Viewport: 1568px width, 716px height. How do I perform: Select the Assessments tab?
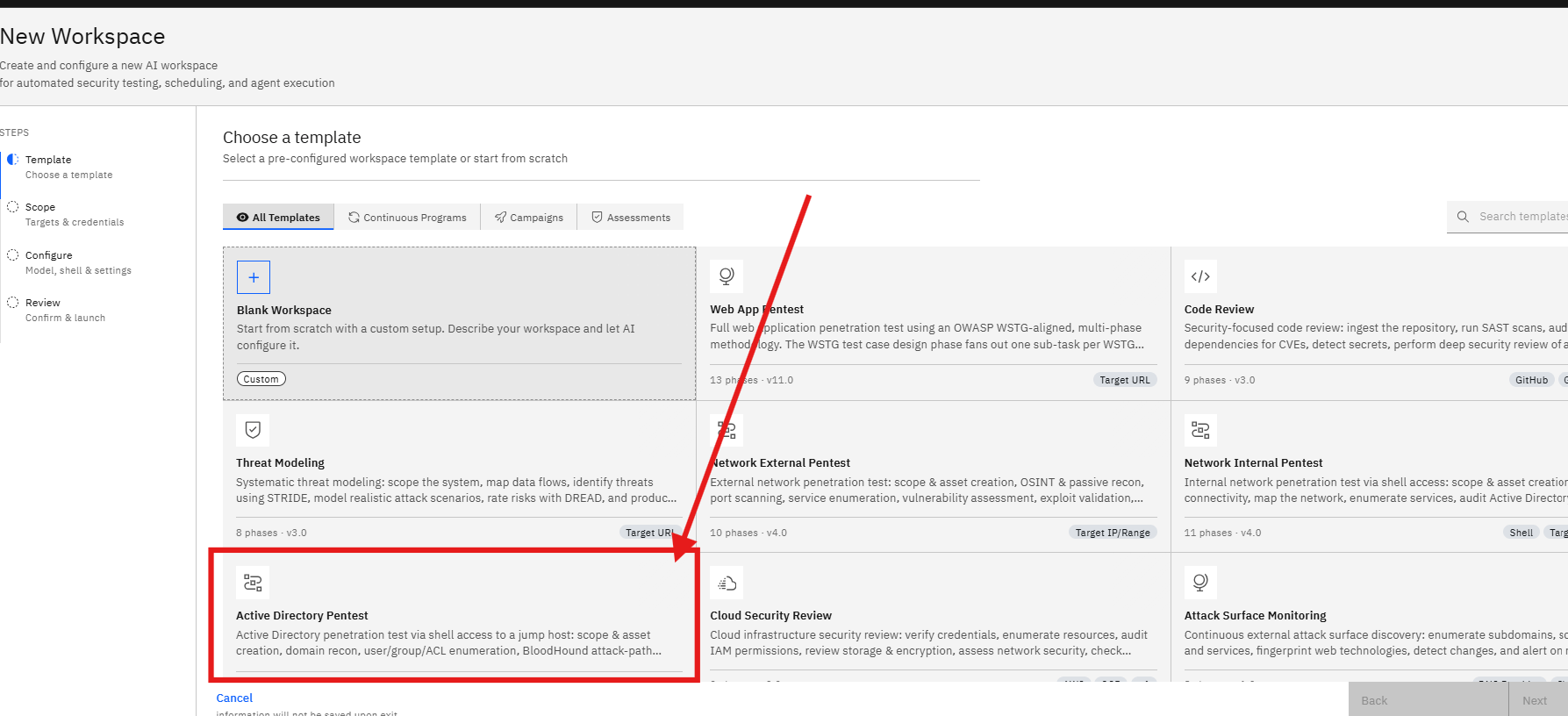point(630,218)
